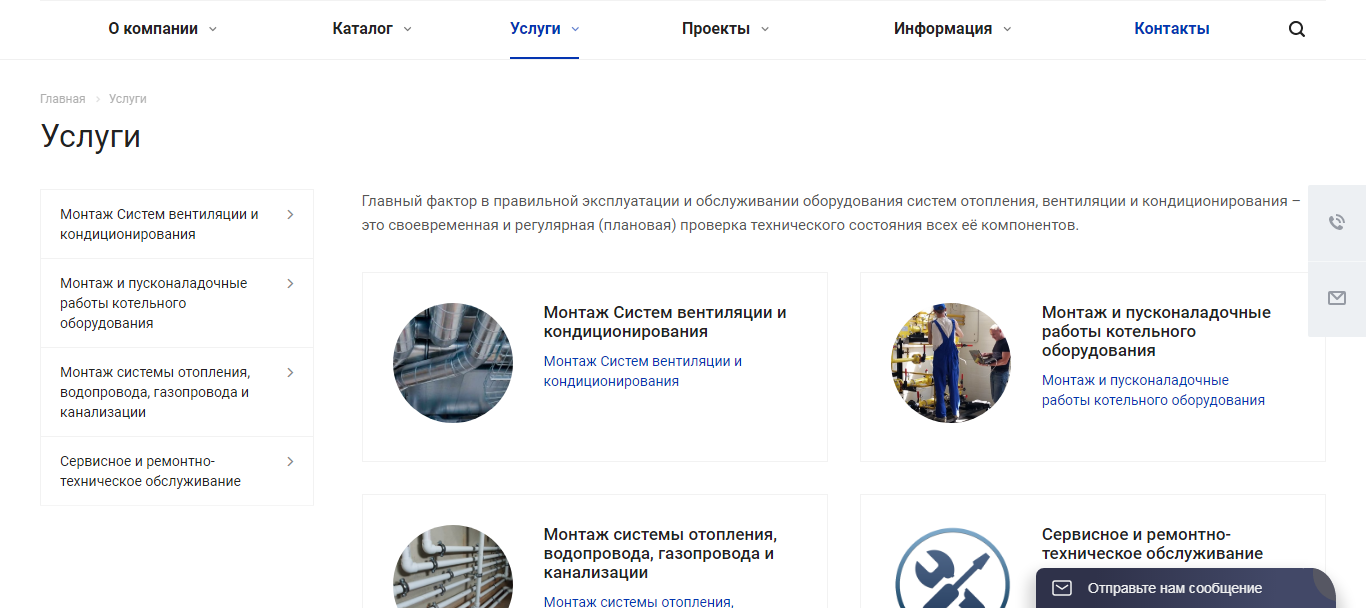
Task: Click chevron beside sidebar Сервисное и ремонтно-техническое
Action: coord(290,461)
